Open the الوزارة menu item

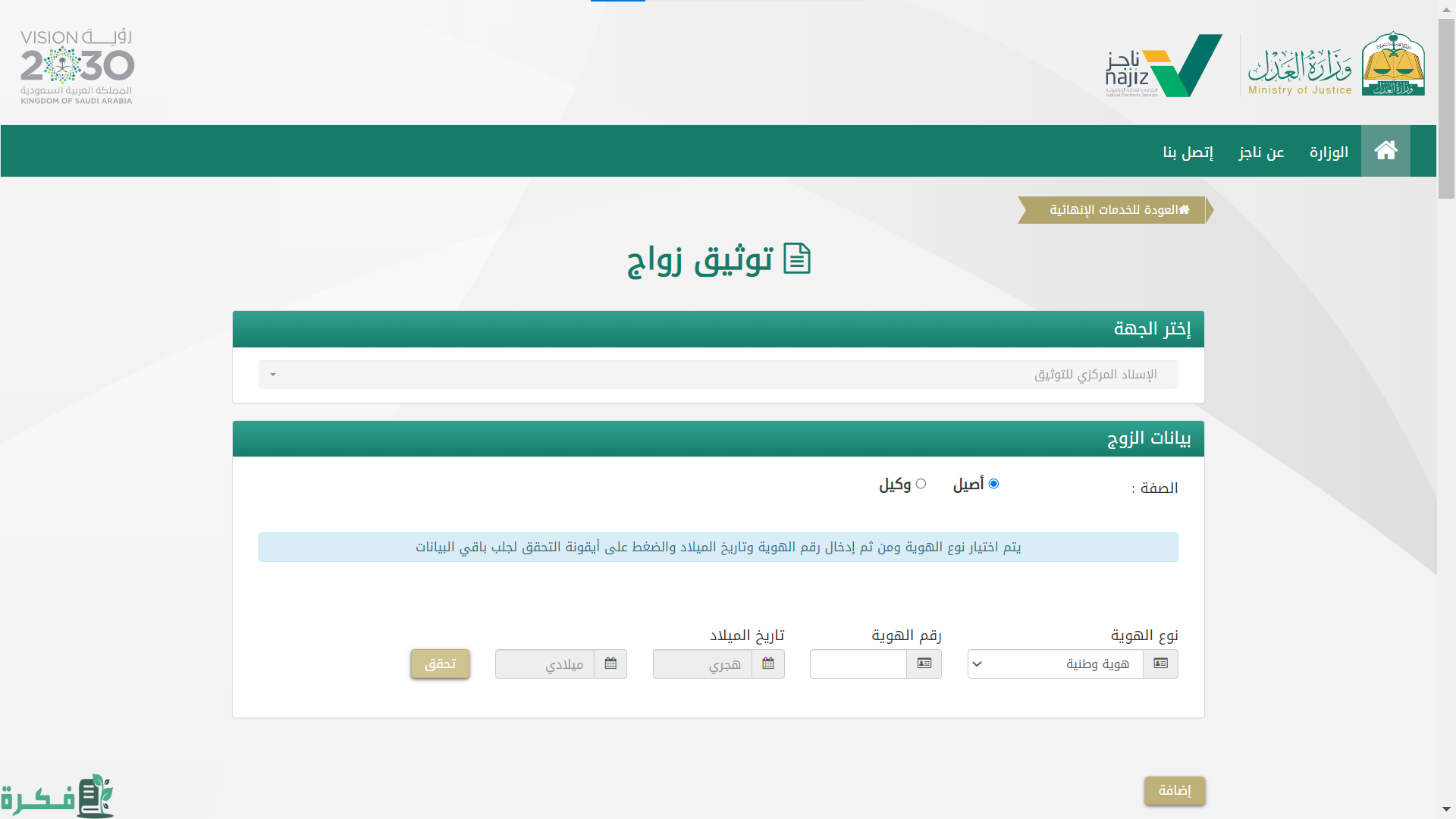point(1329,152)
